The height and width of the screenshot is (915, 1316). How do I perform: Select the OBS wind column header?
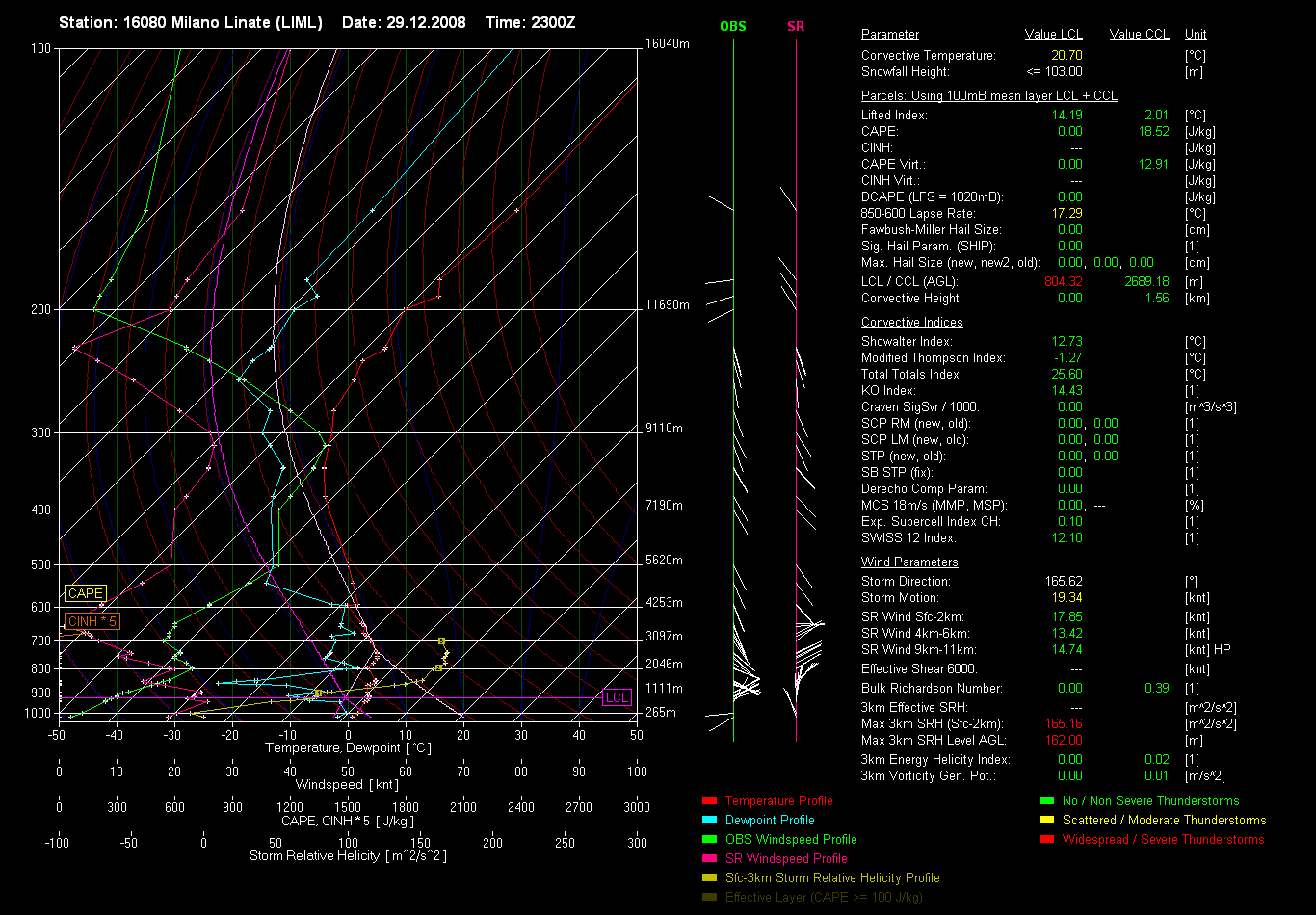(x=733, y=27)
